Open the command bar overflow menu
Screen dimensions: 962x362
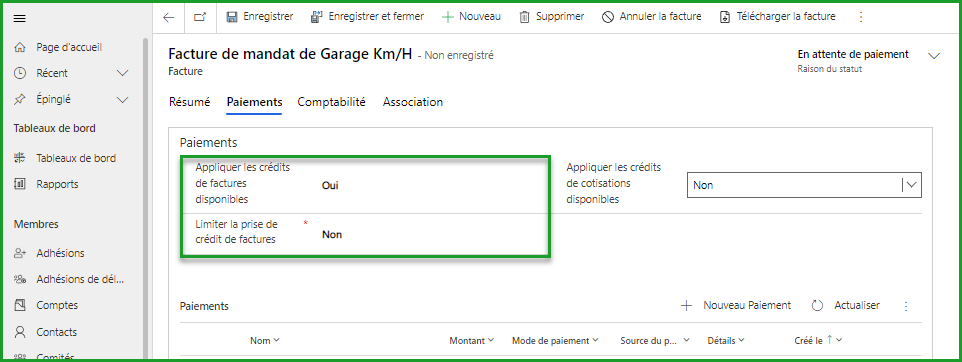[x=861, y=17]
